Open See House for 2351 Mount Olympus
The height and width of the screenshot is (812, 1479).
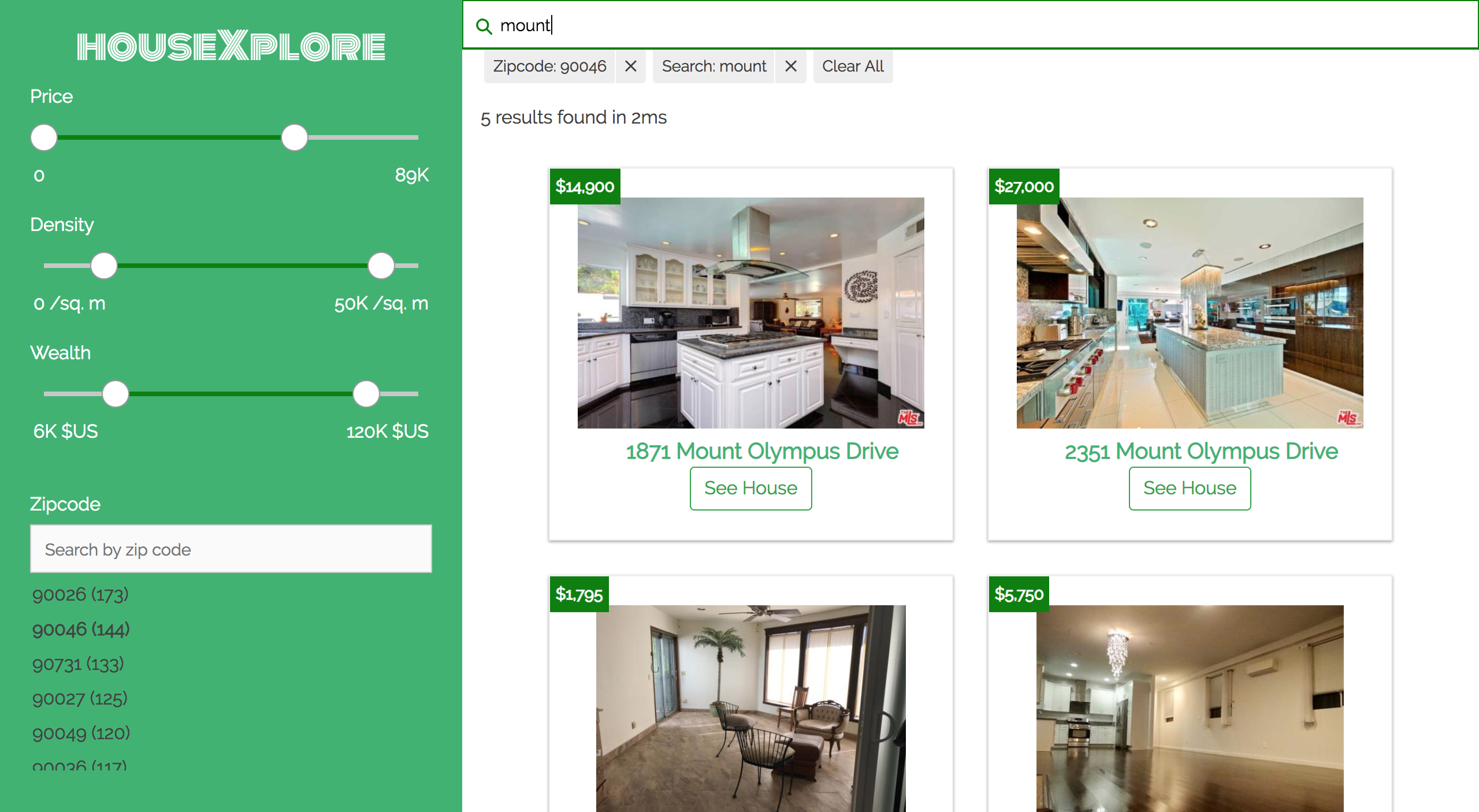1190,489
